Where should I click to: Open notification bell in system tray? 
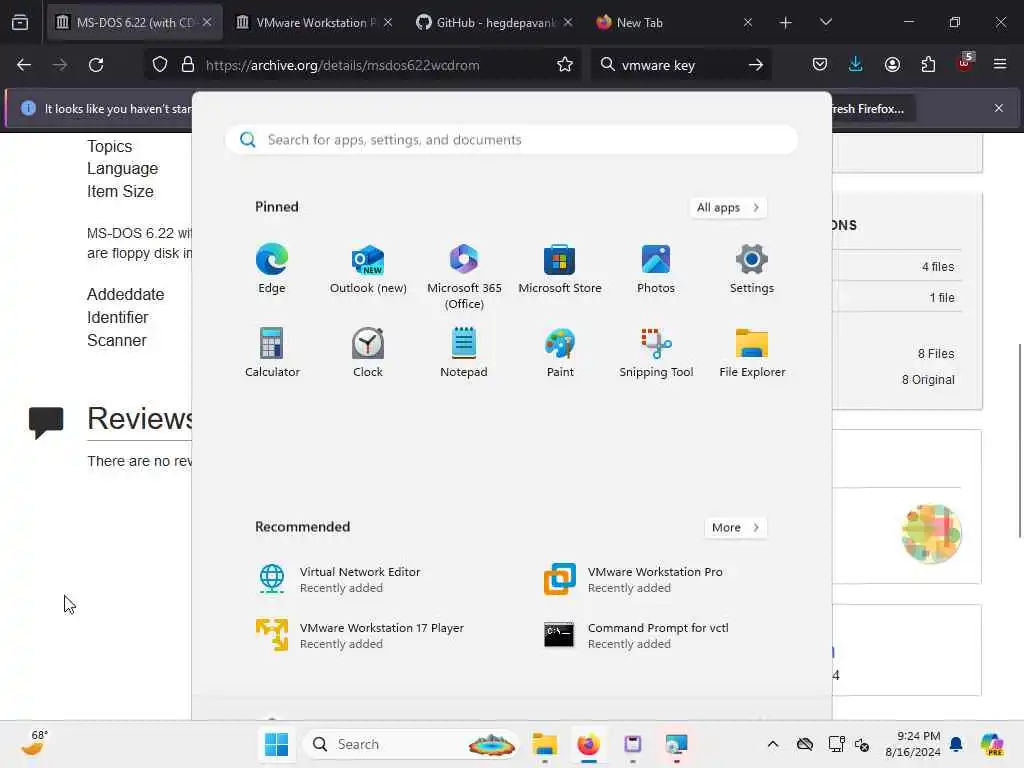[x=956, y=744]
